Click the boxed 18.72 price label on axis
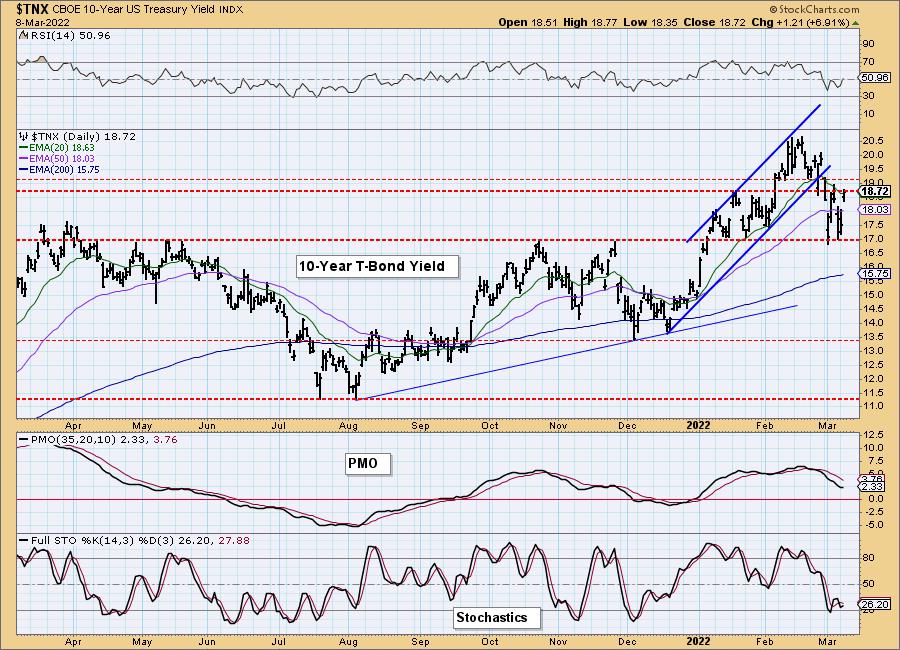Viewport: 900px width, 650px height. tap(875, 191)
